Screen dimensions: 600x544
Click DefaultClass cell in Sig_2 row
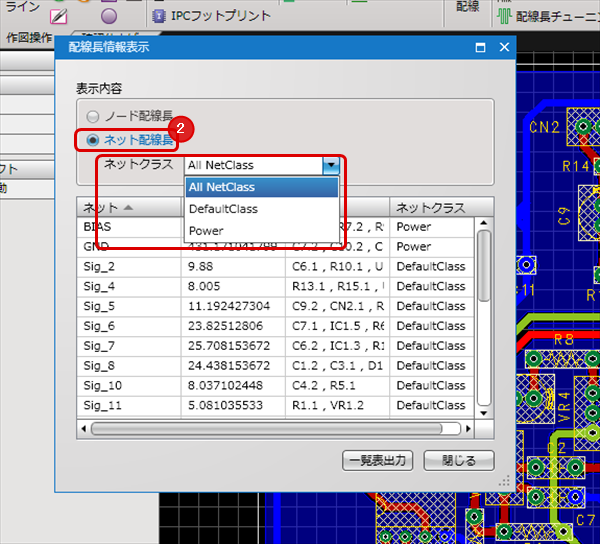point(432,267)
